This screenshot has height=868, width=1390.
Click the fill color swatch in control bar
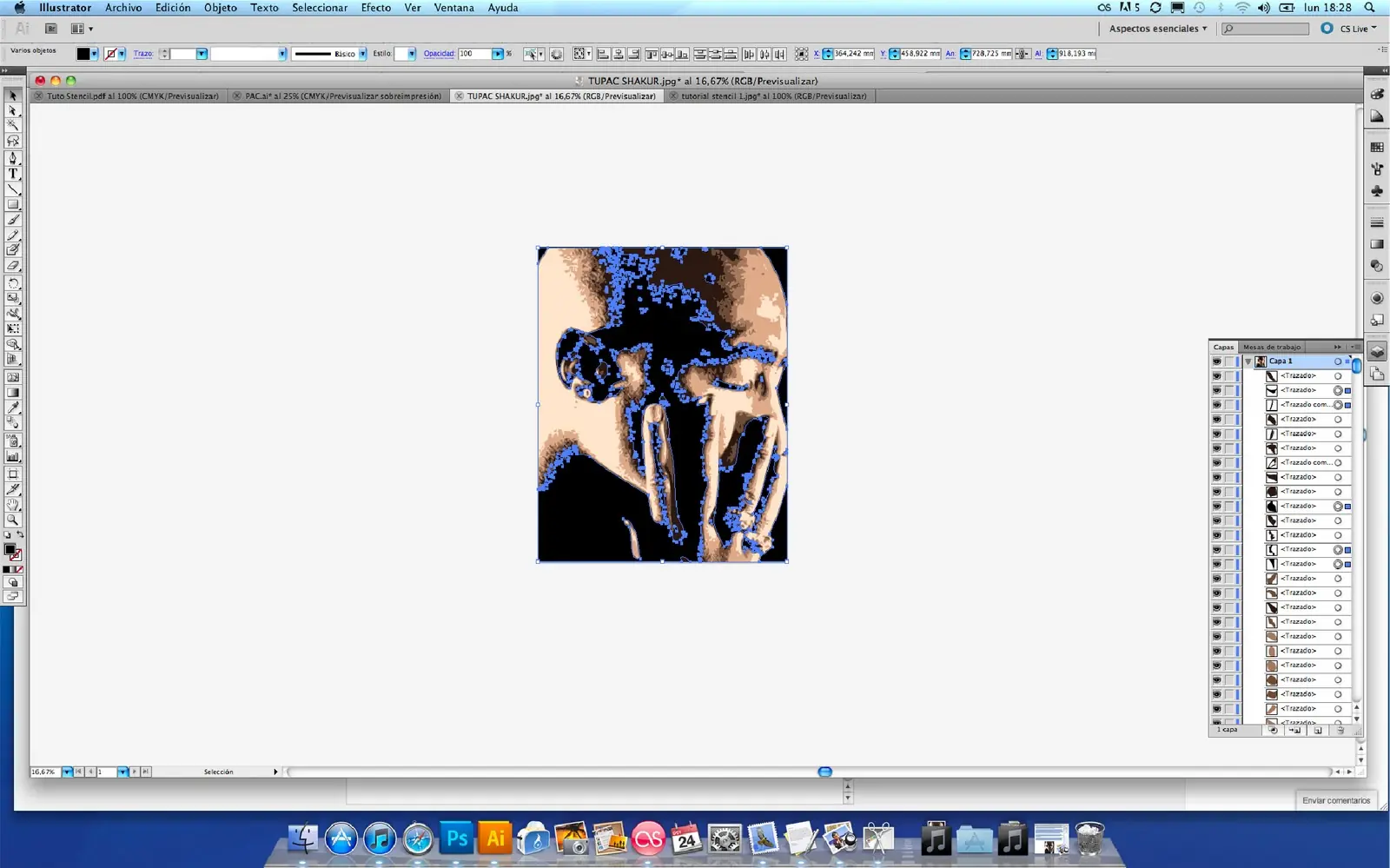pos(83,54)
